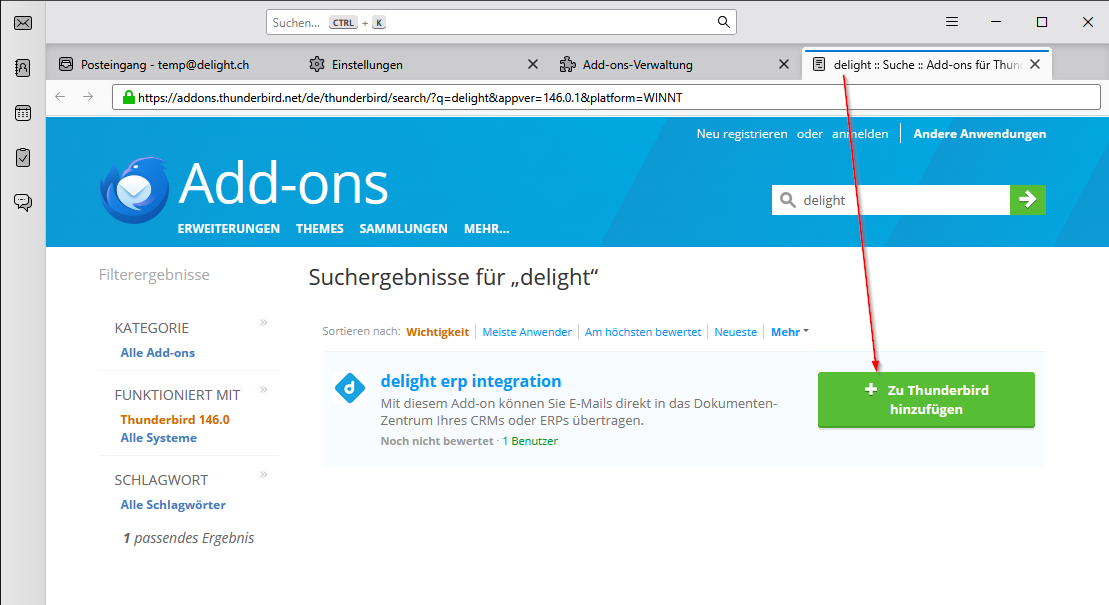Expand the MEHR... navigation dropdown
The image size is (1109, 605).
[487, 228]
